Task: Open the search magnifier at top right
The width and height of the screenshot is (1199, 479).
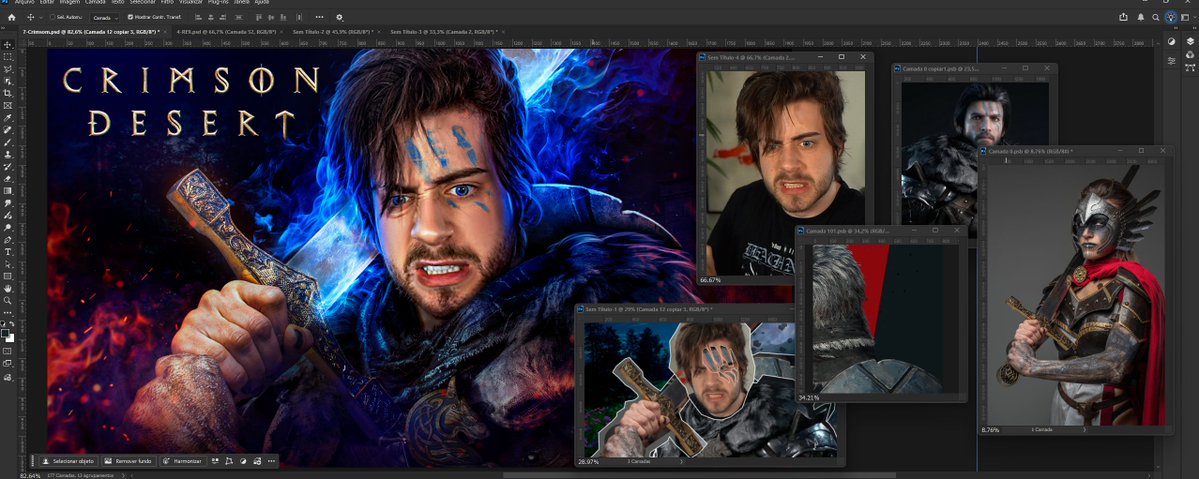Action: 1155,17
